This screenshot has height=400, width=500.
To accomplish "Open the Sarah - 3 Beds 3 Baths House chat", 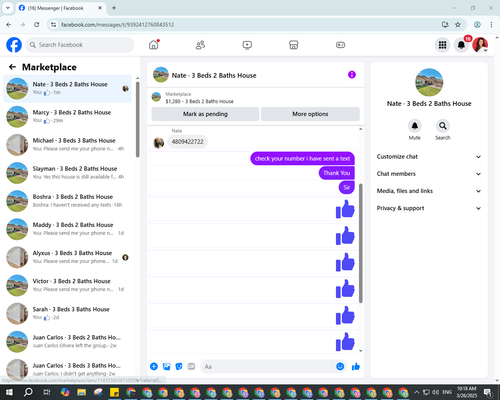I will pyautogui.click(x=67, y=314).
